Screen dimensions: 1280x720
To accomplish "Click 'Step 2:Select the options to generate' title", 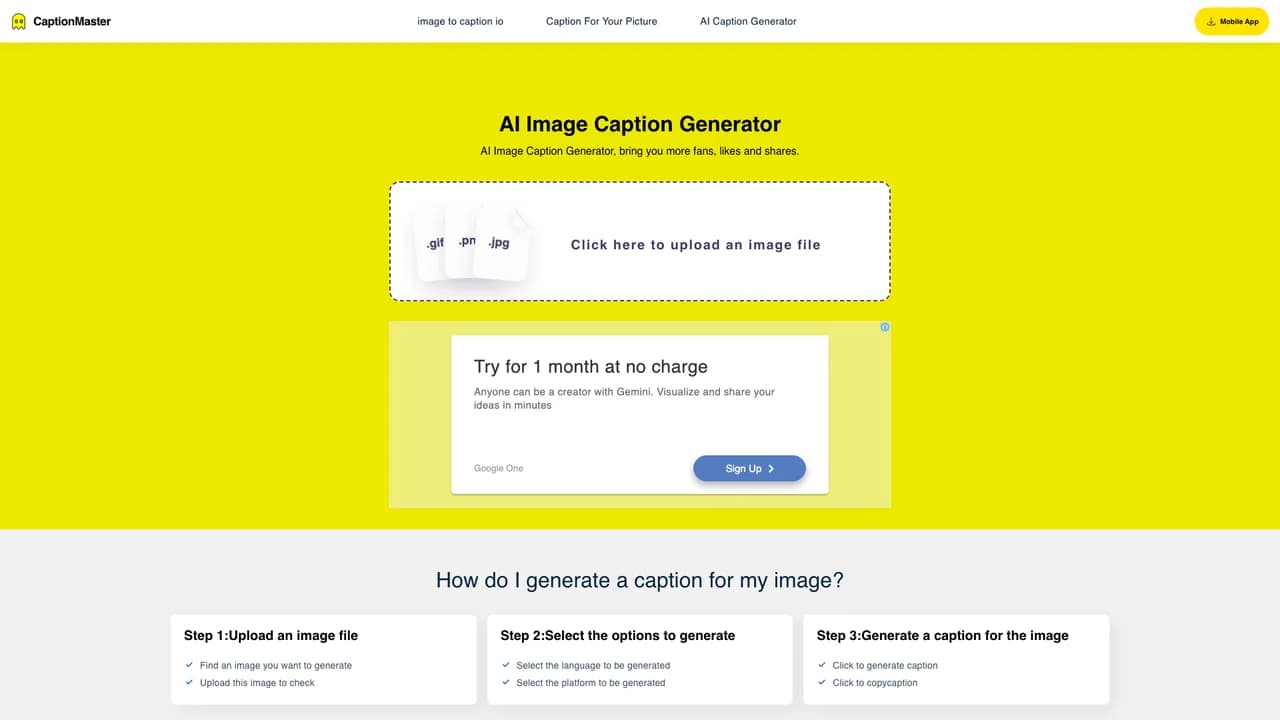I will tap(618, 635).
